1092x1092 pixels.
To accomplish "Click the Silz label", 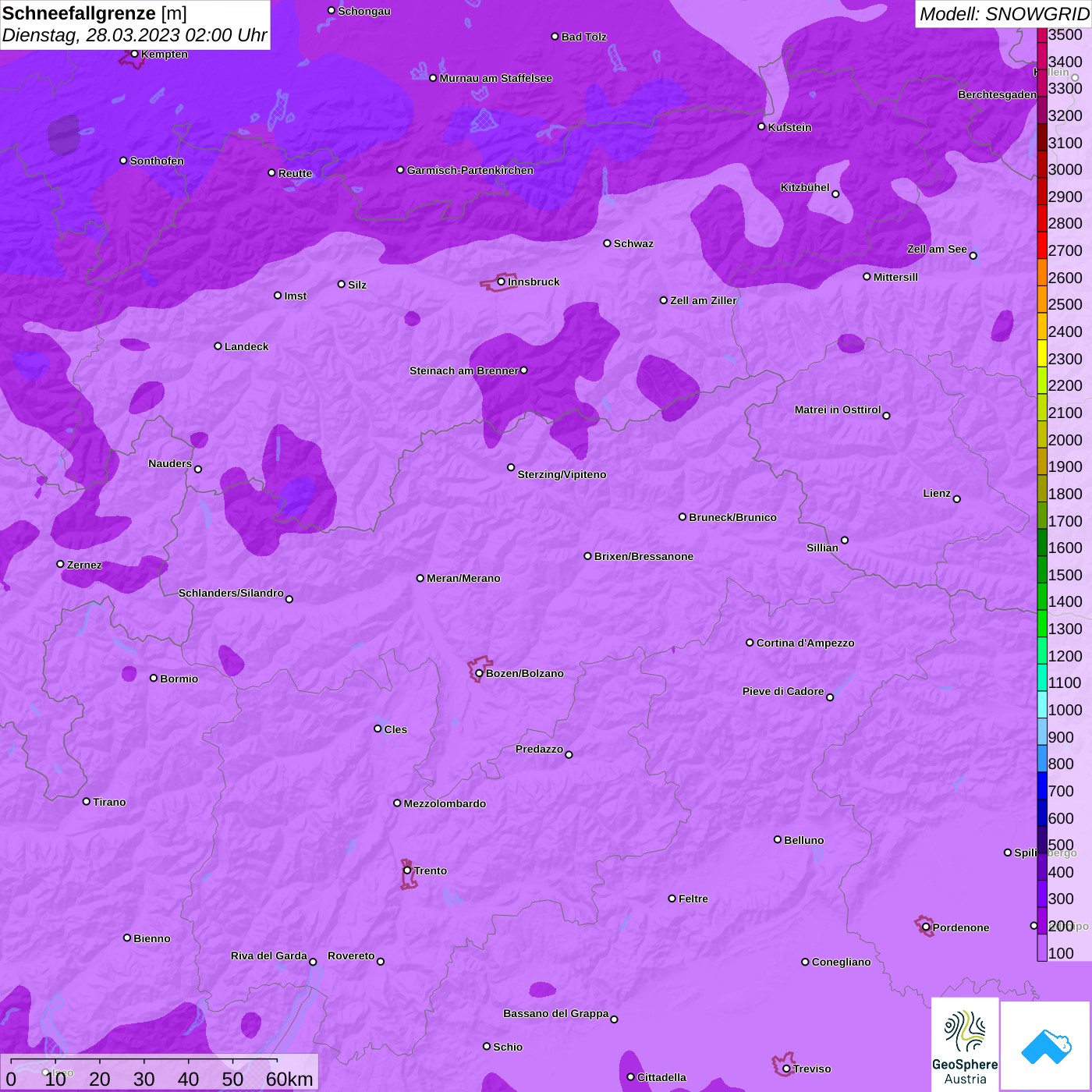I will pyautogui.click(x=357, y=285).
